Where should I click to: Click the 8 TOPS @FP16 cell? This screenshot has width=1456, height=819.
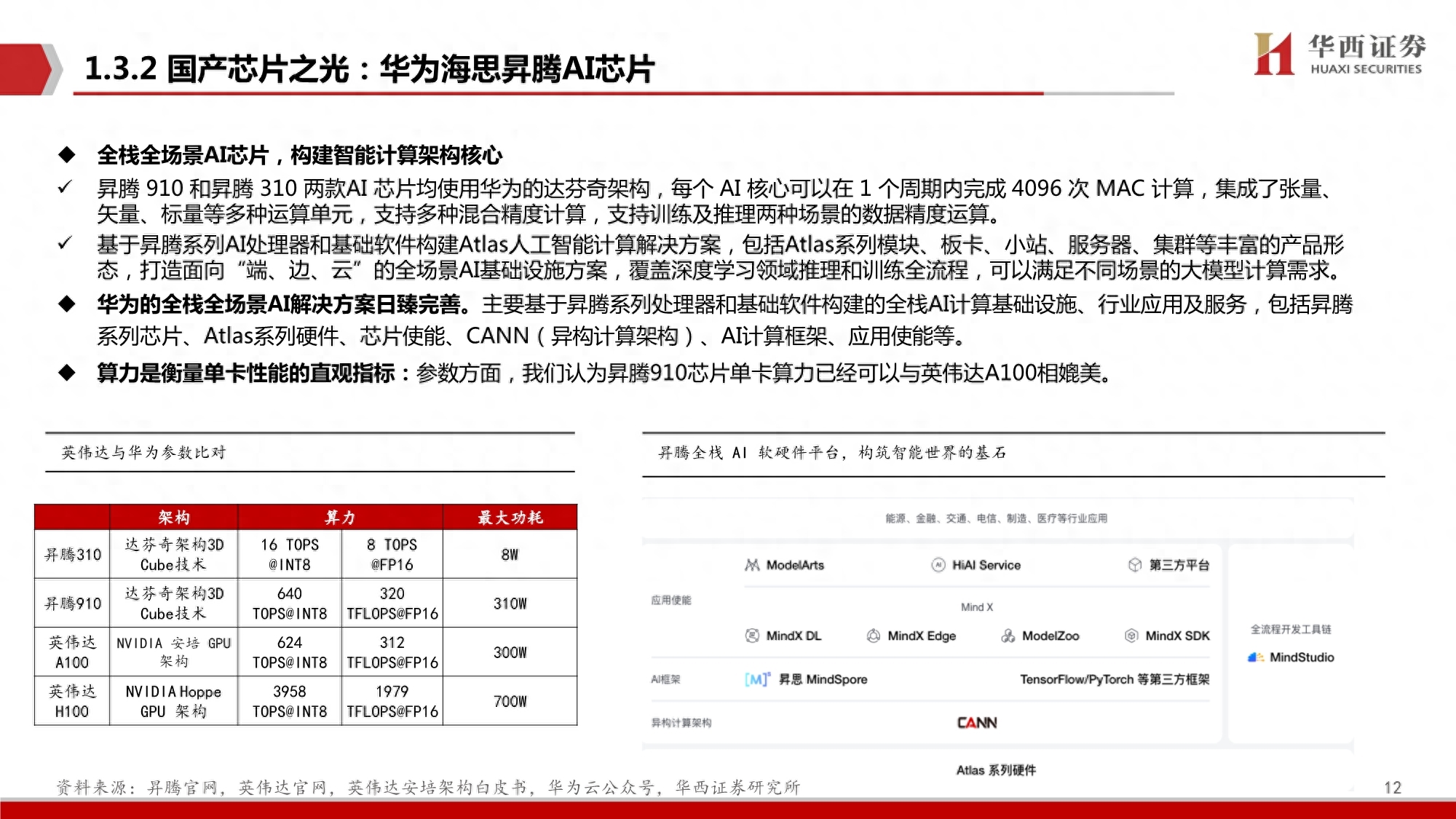click(x=392, y=555)
